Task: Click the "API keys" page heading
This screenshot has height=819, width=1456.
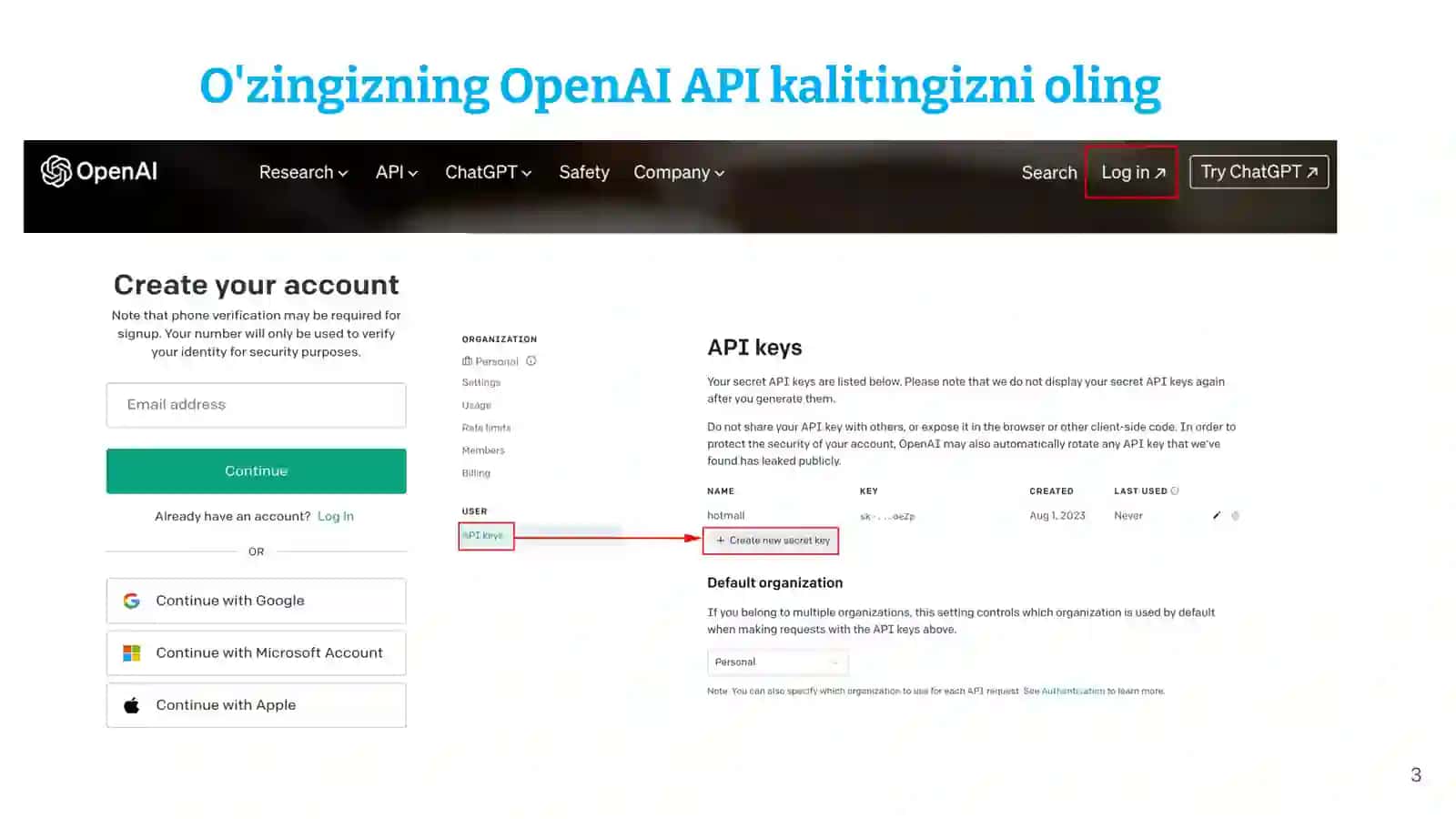Action: coord(754,348)
